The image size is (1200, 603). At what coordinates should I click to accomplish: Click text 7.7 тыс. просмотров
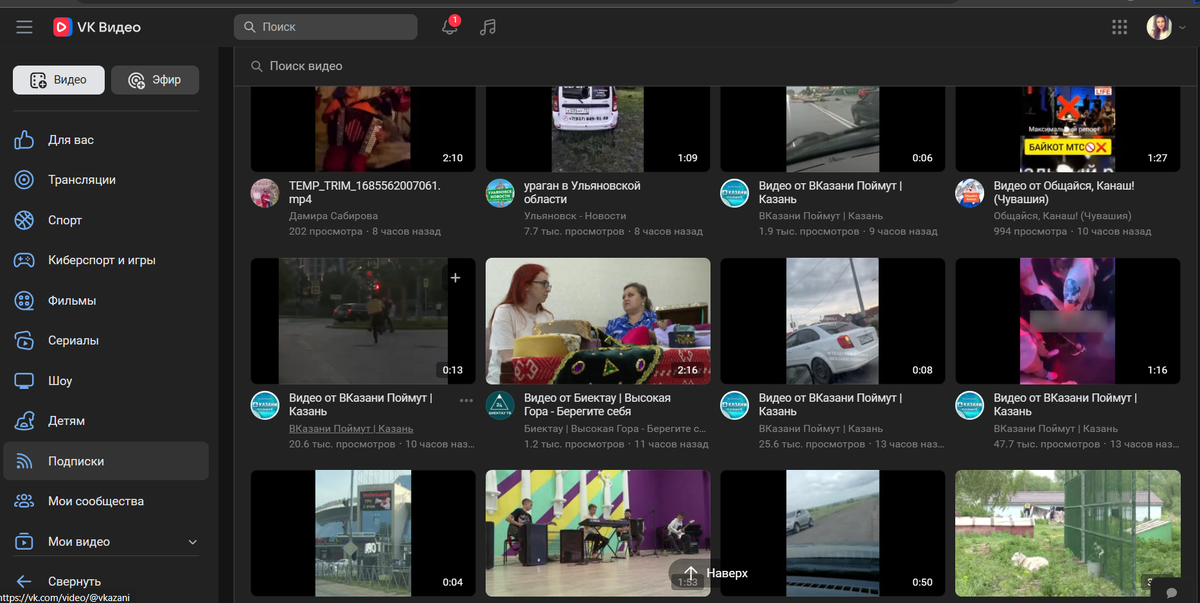572,231
